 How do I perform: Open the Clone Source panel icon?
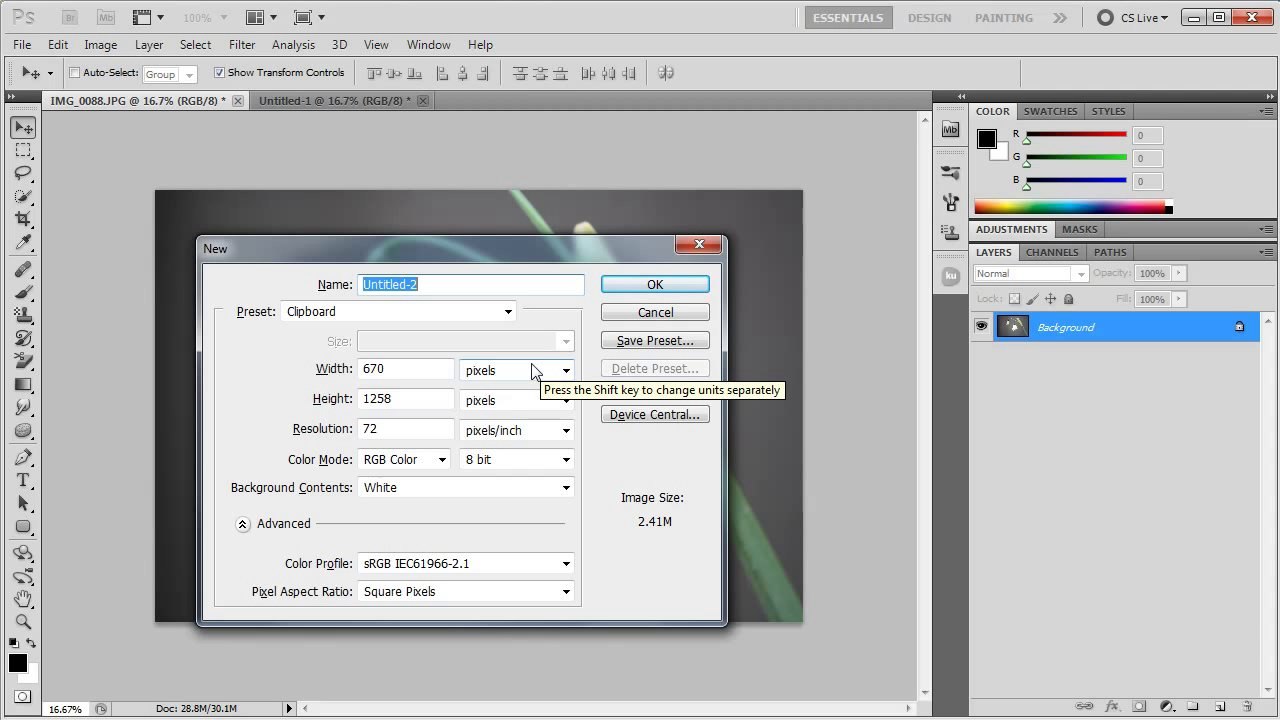tap(950, 232)
